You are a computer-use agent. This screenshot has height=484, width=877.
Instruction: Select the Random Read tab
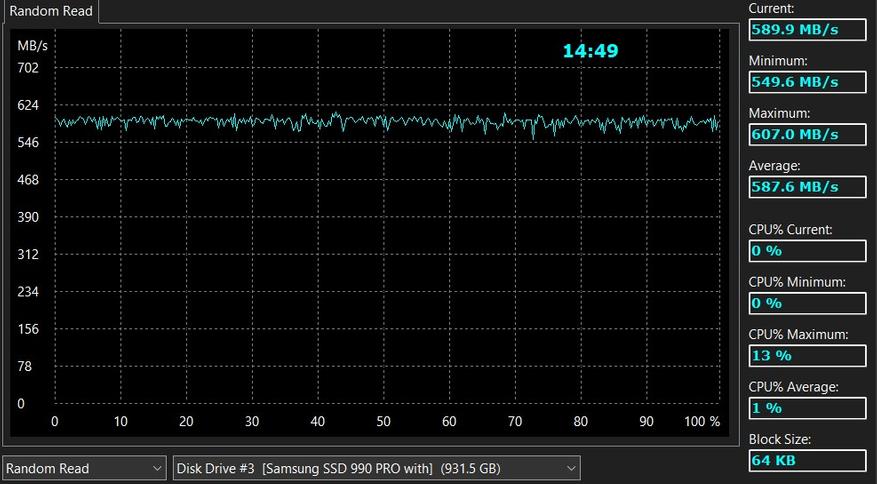pos(51,11)
